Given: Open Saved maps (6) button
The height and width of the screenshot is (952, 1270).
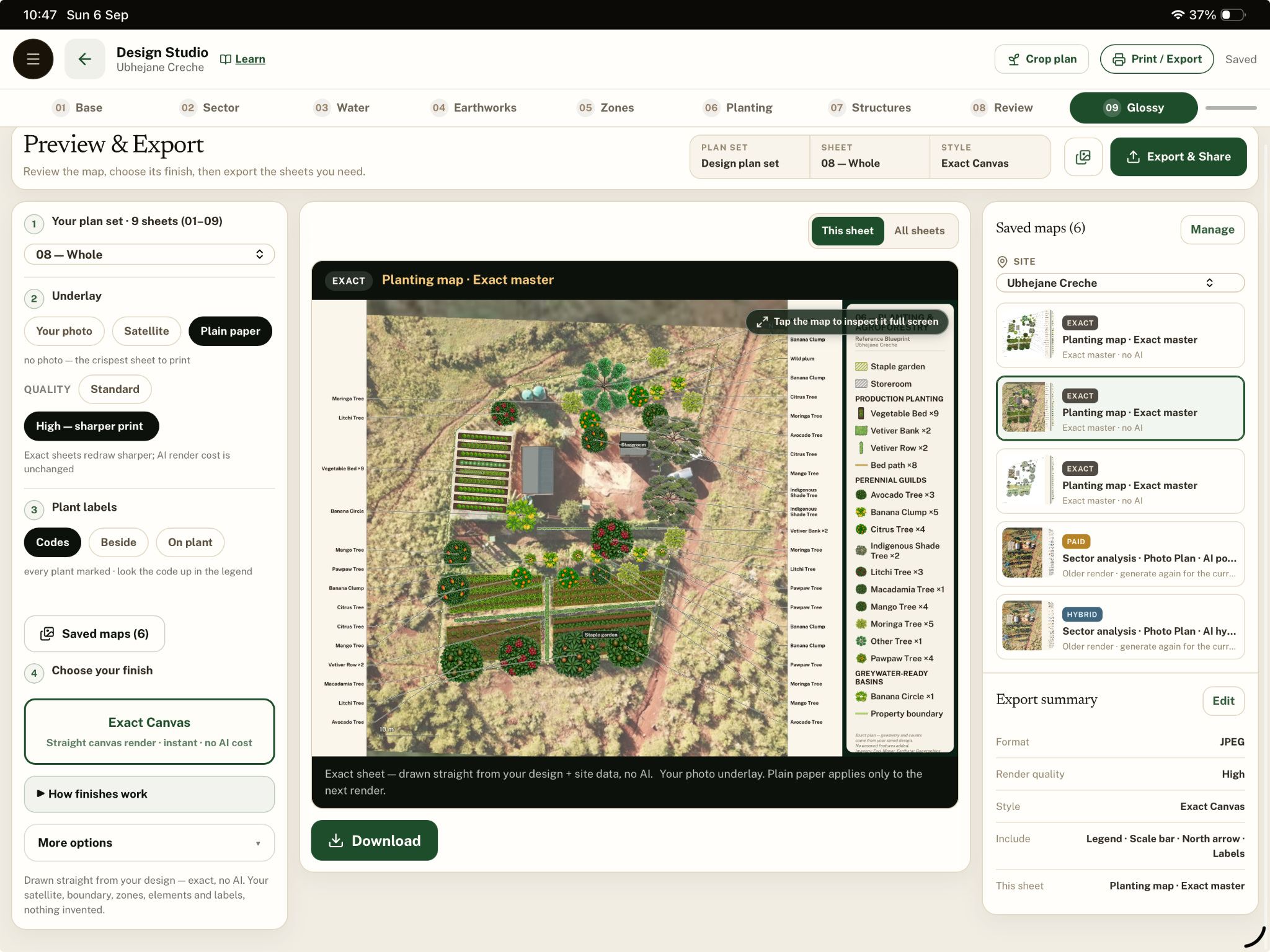Looking at the screenshot, I should (94, 633).
